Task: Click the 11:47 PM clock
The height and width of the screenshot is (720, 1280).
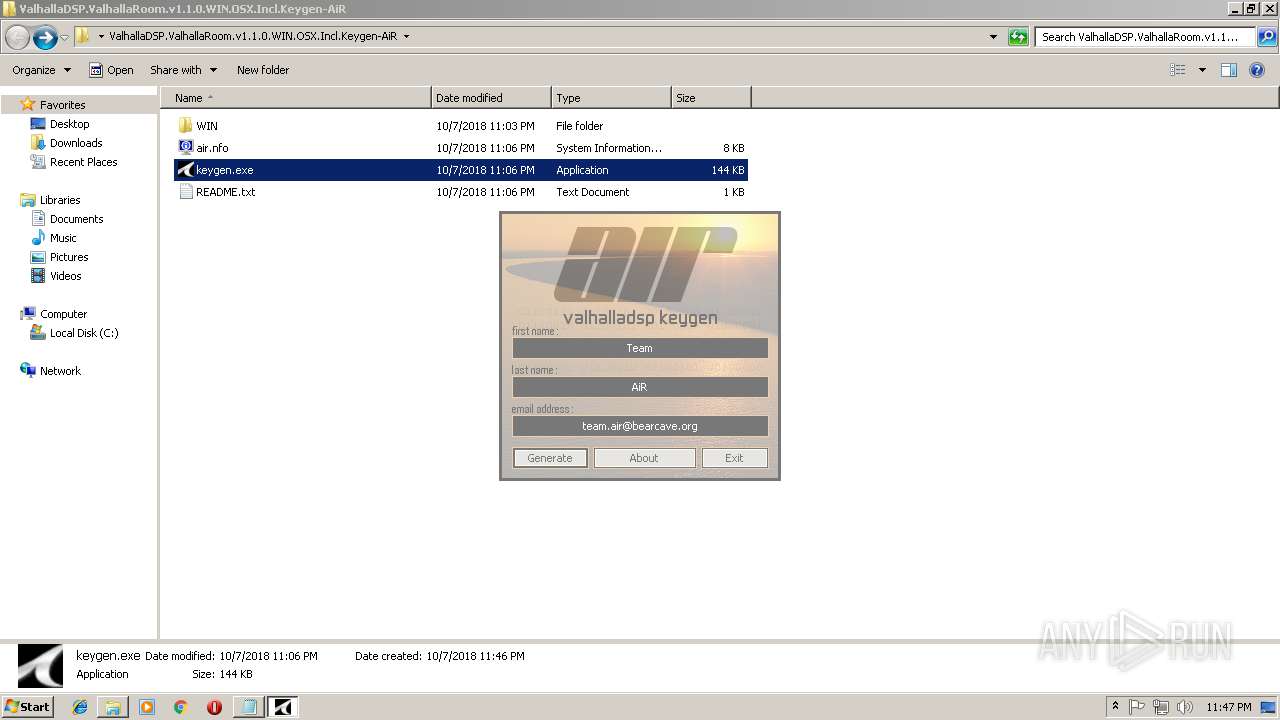Action: (1229, 707)
